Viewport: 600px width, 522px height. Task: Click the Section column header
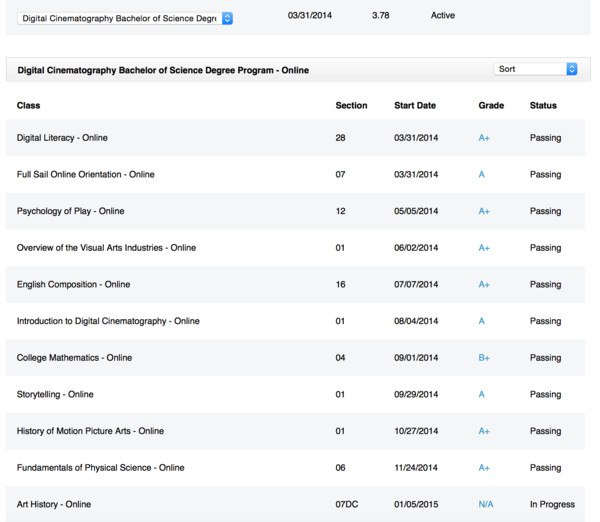351,106
